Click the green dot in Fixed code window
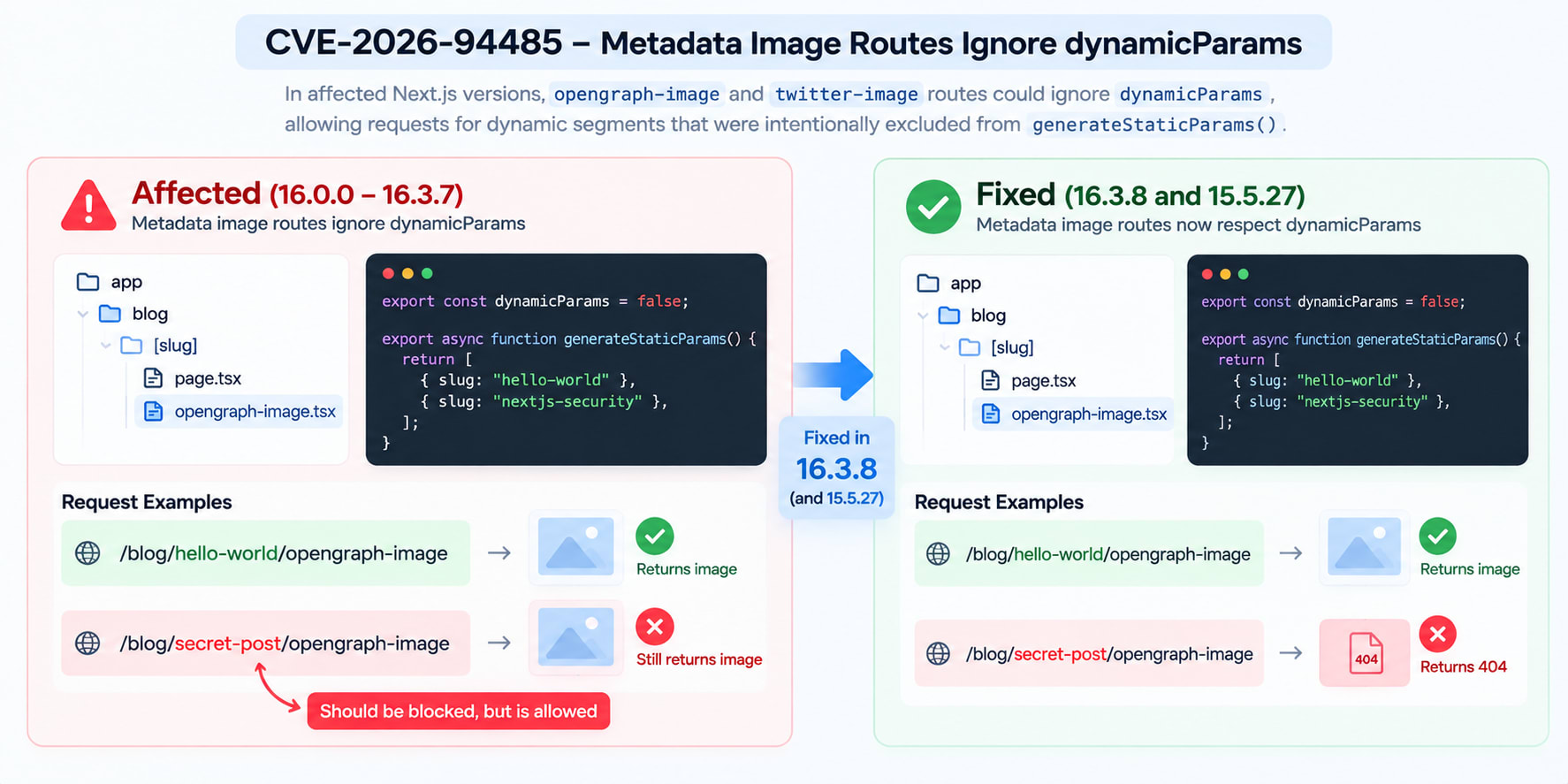Screen dimensions: 1568x784 click(x=1244, y=274)
